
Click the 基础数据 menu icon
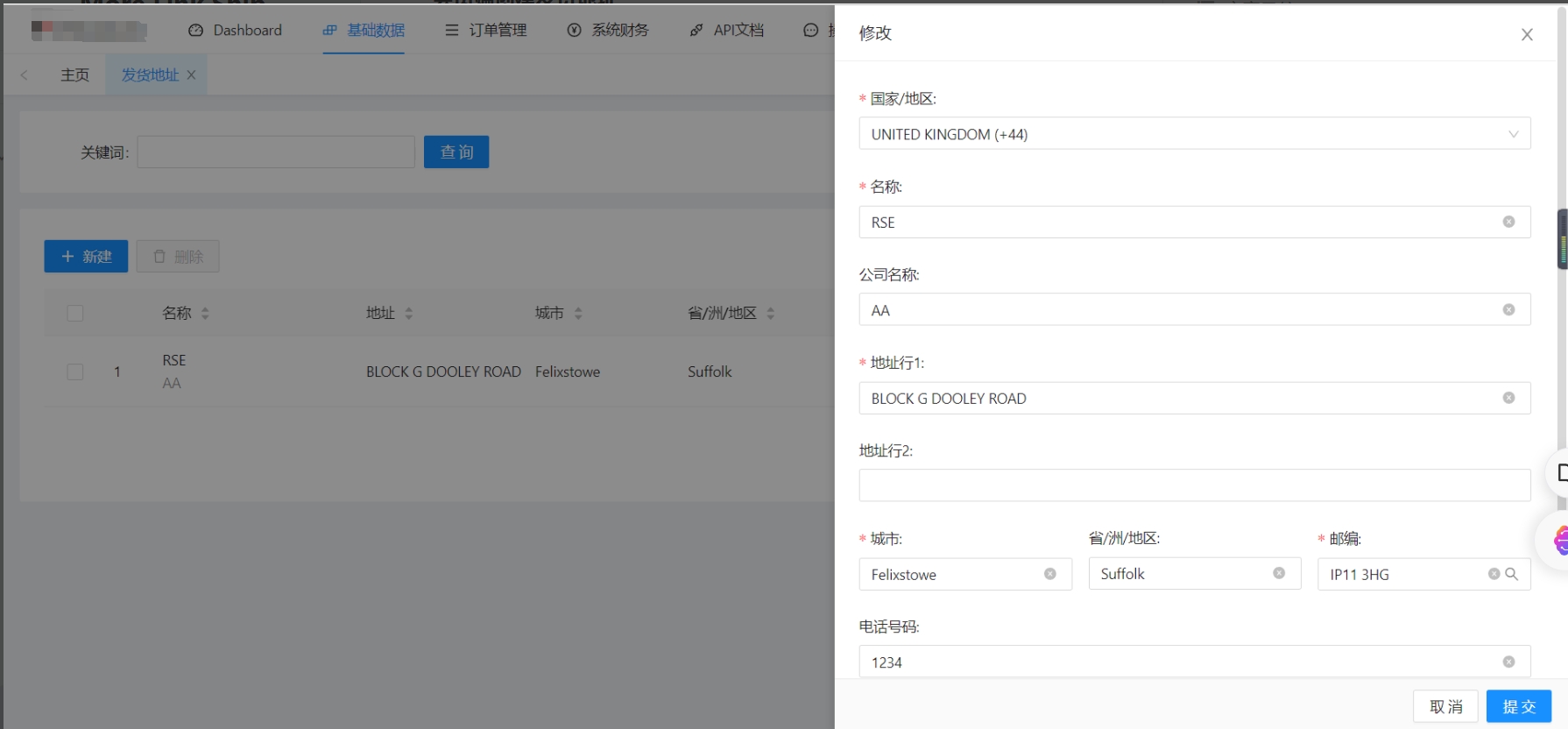tap(329, 30)
